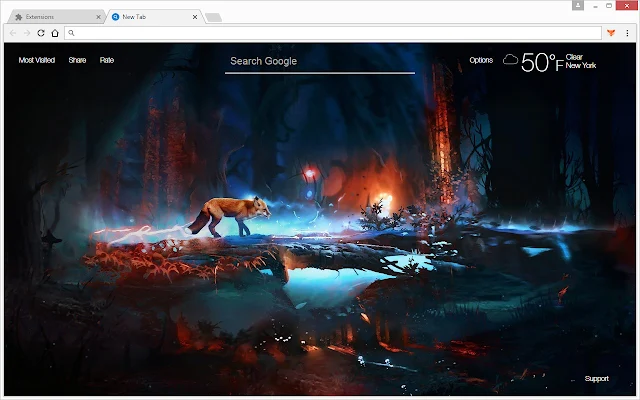Focus the browser address bar
This screenshot has width=640, height=400.
pos(333,33)
